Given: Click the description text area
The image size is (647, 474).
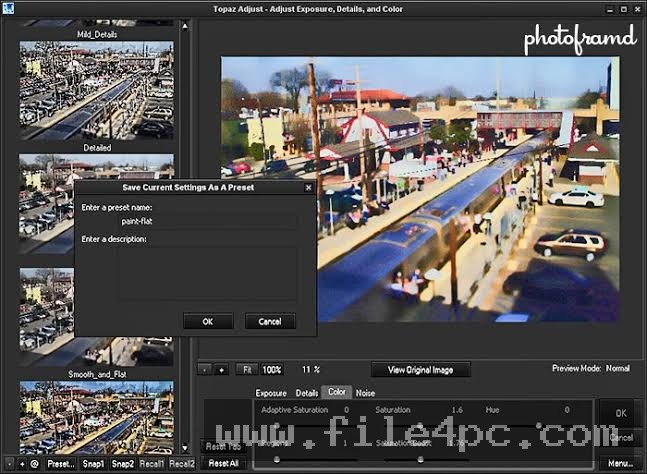Looking at the screenshot, I should pyautogui.click(x=208, y=273).
